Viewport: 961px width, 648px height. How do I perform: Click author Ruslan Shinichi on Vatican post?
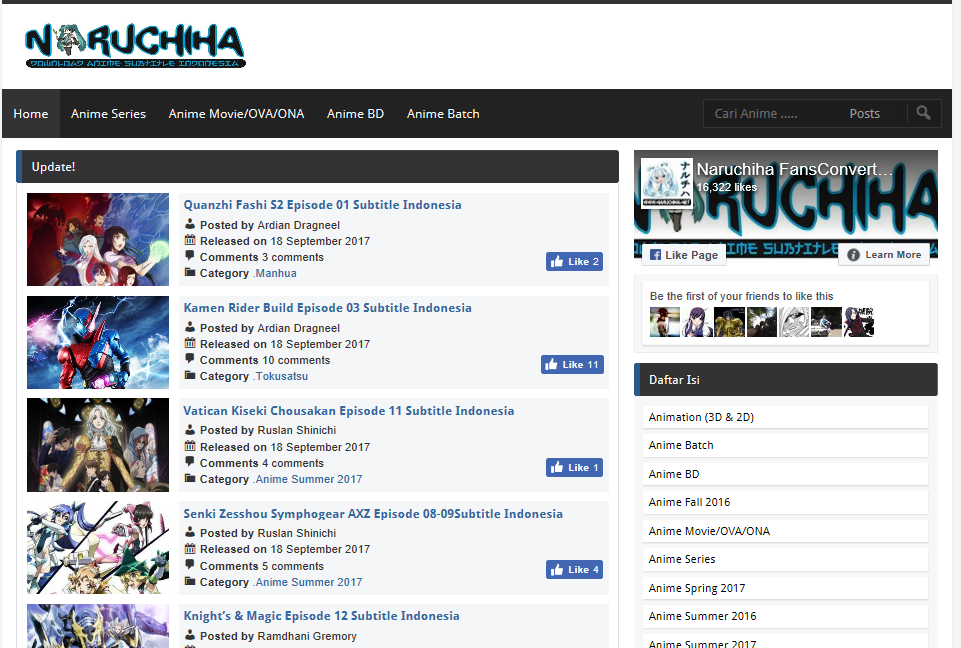point(297,430)
